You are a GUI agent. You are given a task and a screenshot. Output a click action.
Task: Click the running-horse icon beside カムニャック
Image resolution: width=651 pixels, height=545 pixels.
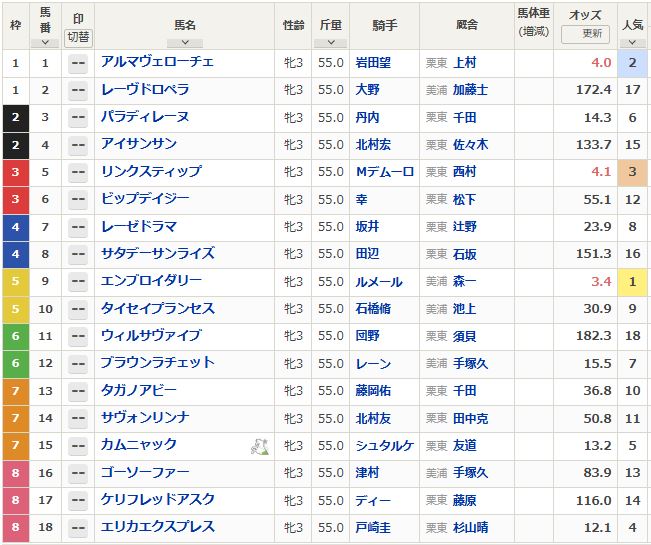click(x=259, y=446)
